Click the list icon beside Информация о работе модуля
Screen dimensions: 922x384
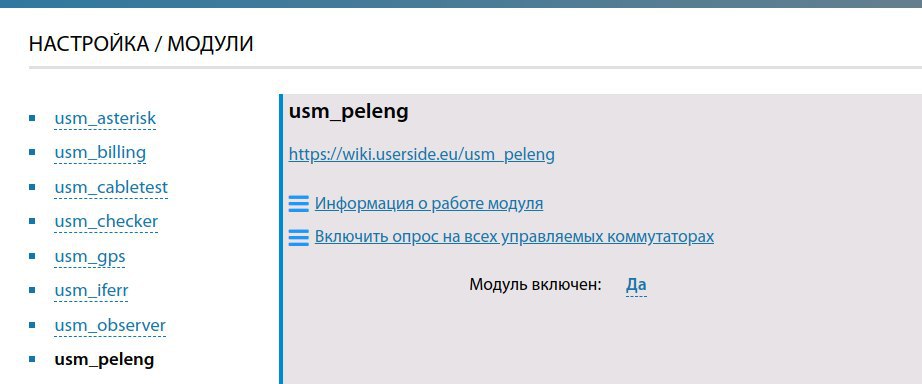299,204
